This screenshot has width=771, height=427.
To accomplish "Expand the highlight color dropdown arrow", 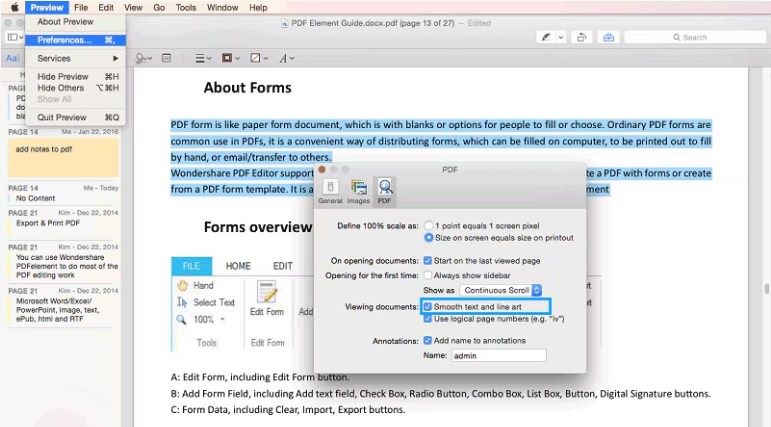I will (561, 37).
